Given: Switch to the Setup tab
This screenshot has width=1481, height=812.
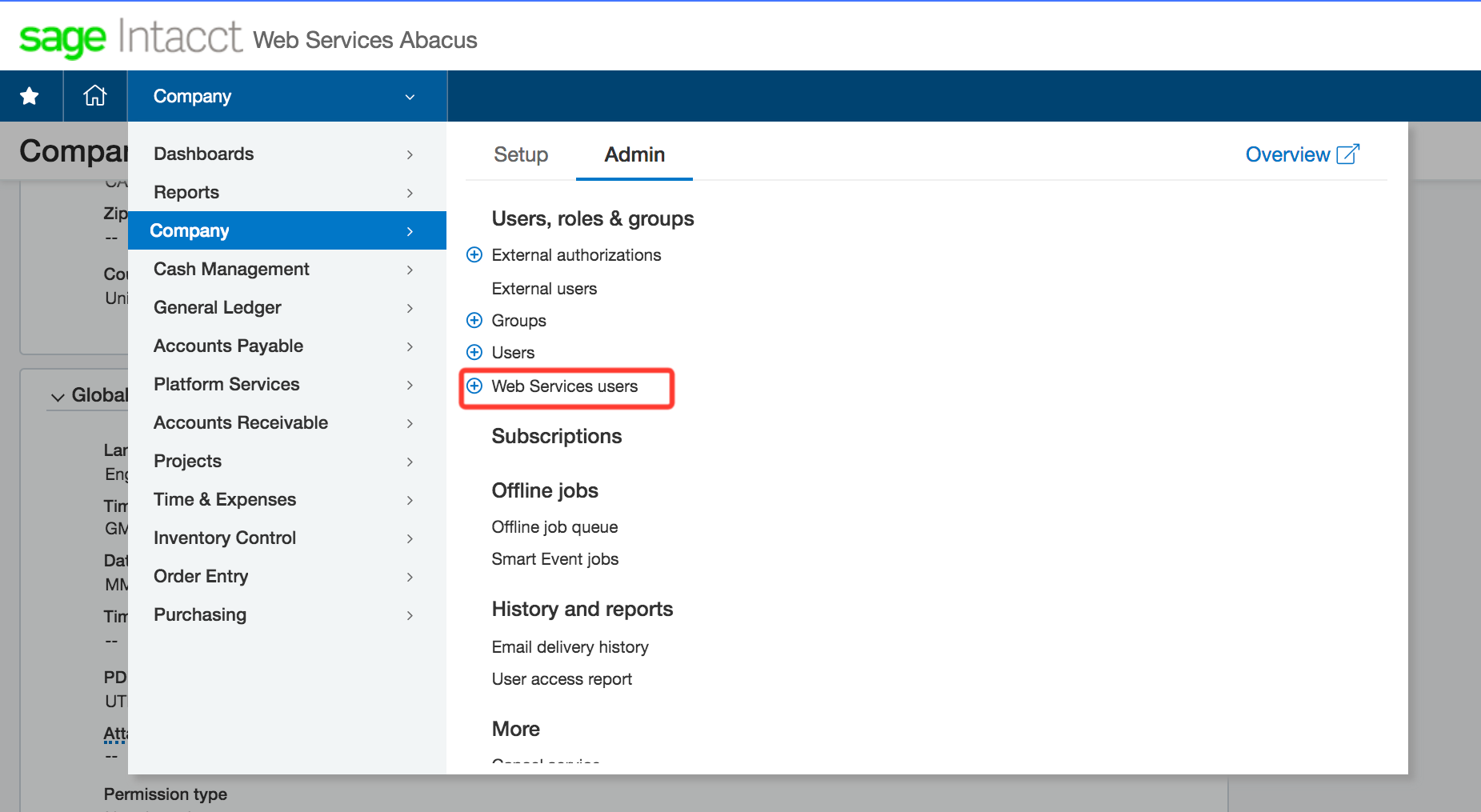Looking at the screenshot, I should tap(520, 154).
